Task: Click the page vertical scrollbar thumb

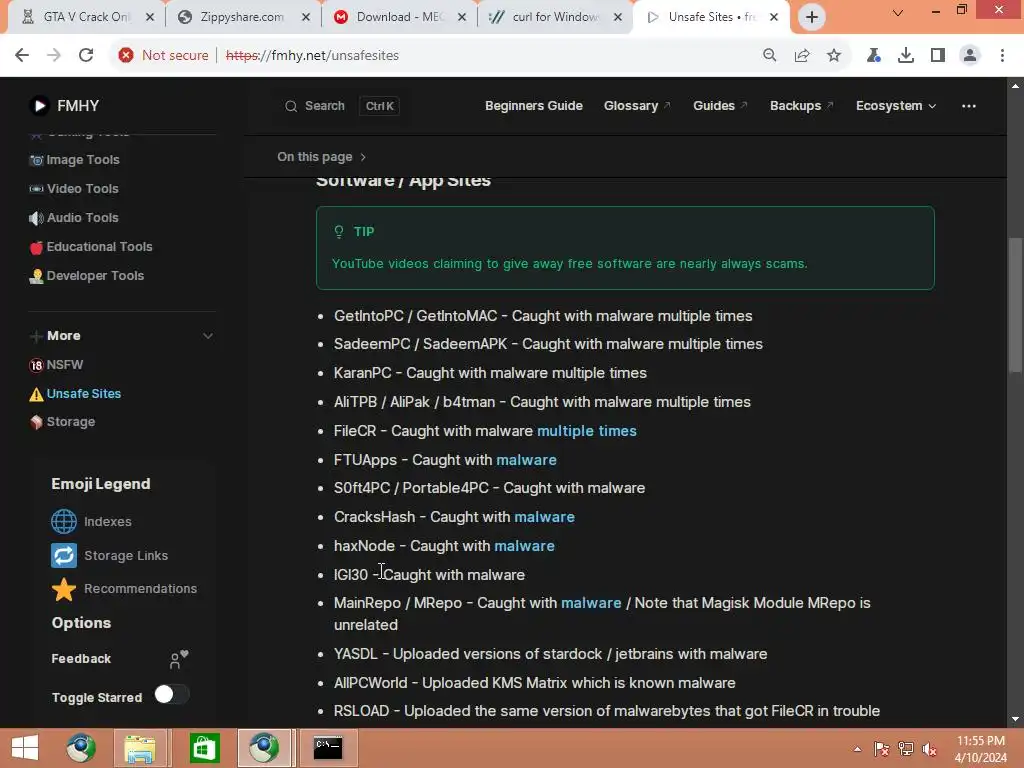Action: point(1016,305)
